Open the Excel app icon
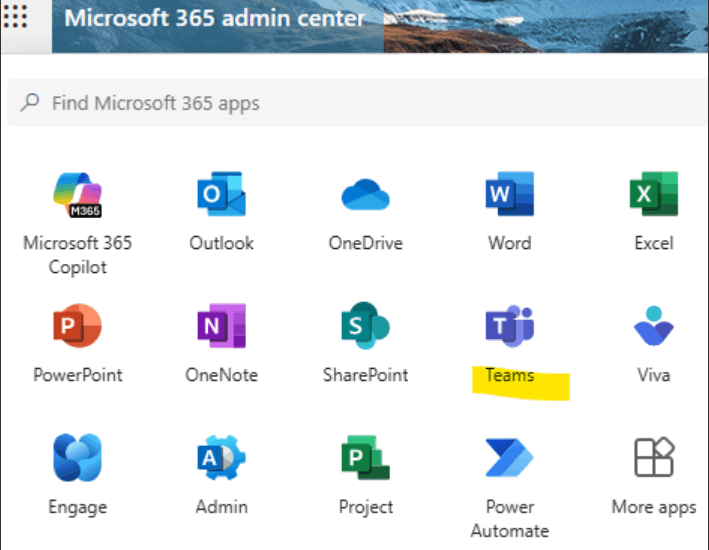Image resolution: width=709 pixels, height=550 pixels. (x=653, y=194)
